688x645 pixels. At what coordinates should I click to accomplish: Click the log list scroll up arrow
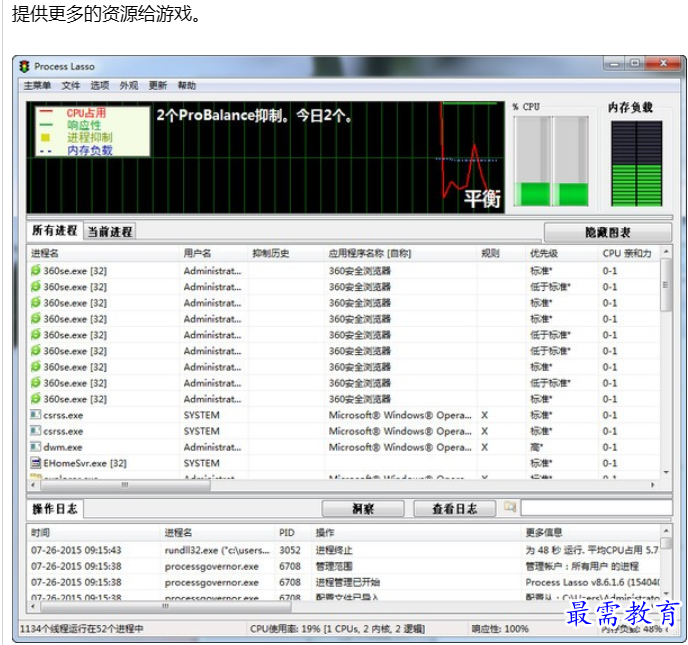click(x=666, y=530)
